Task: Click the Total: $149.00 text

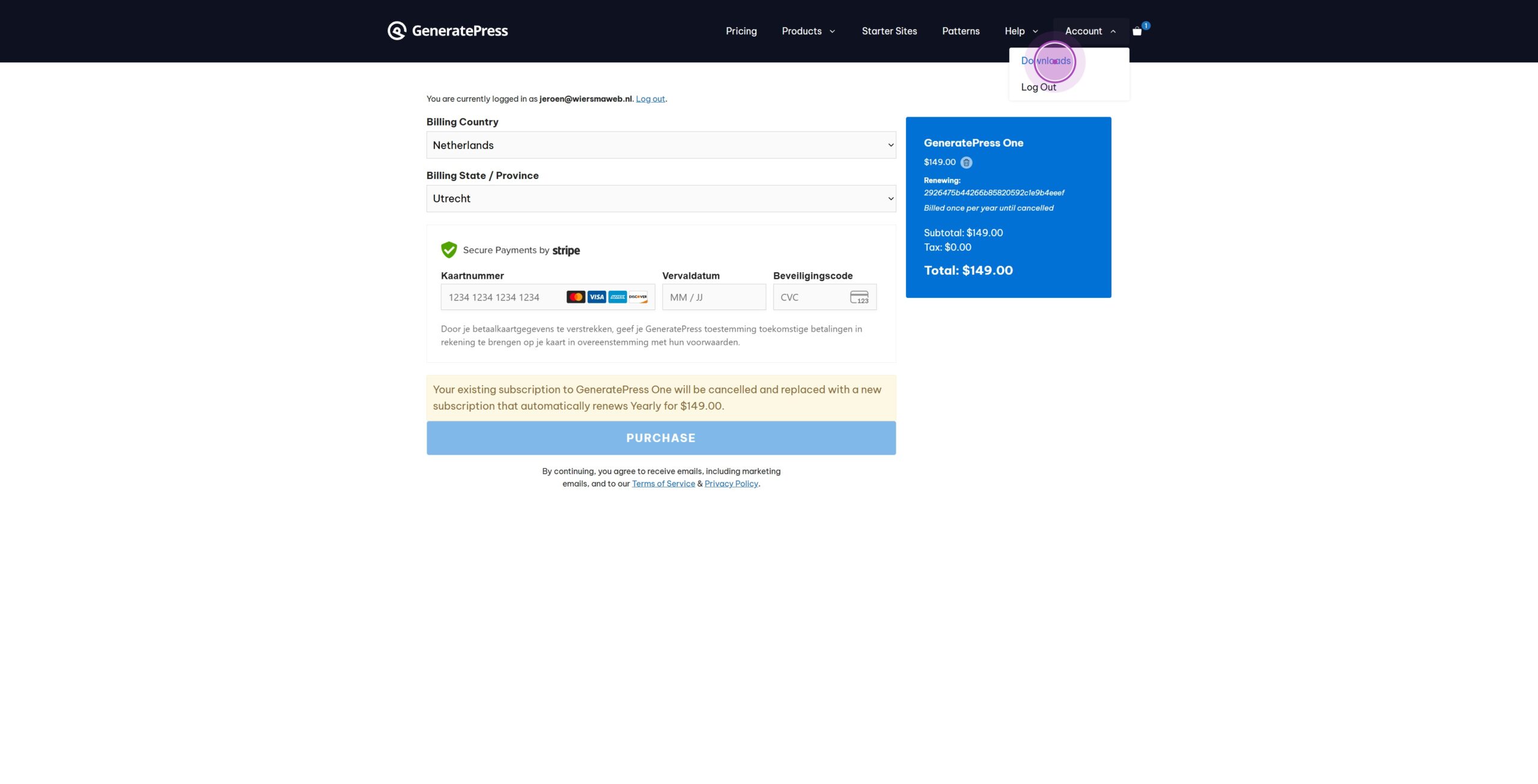Action: (968, 270)
